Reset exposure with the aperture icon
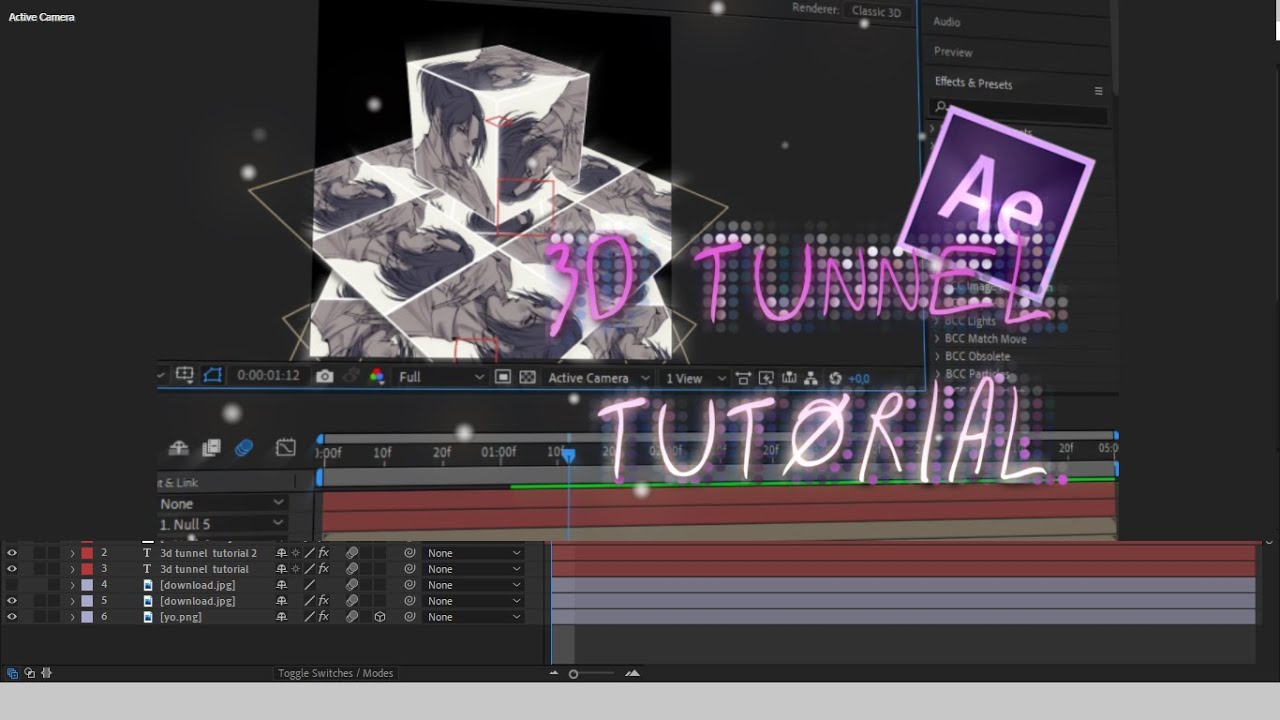 tap(835, 378)
